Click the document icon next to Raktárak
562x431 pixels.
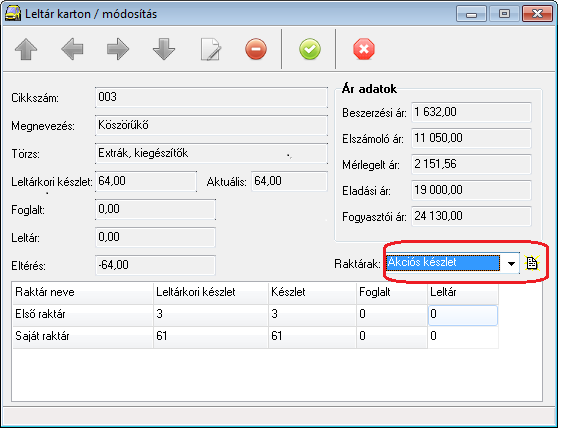click(x=532, y=264)
